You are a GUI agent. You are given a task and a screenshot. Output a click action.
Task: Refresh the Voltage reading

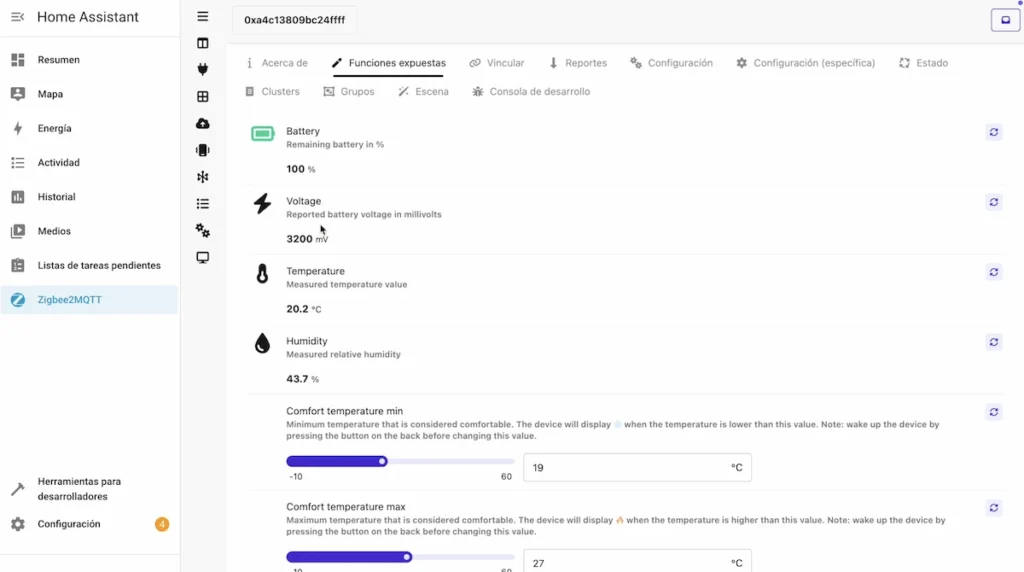pos(994,202)
